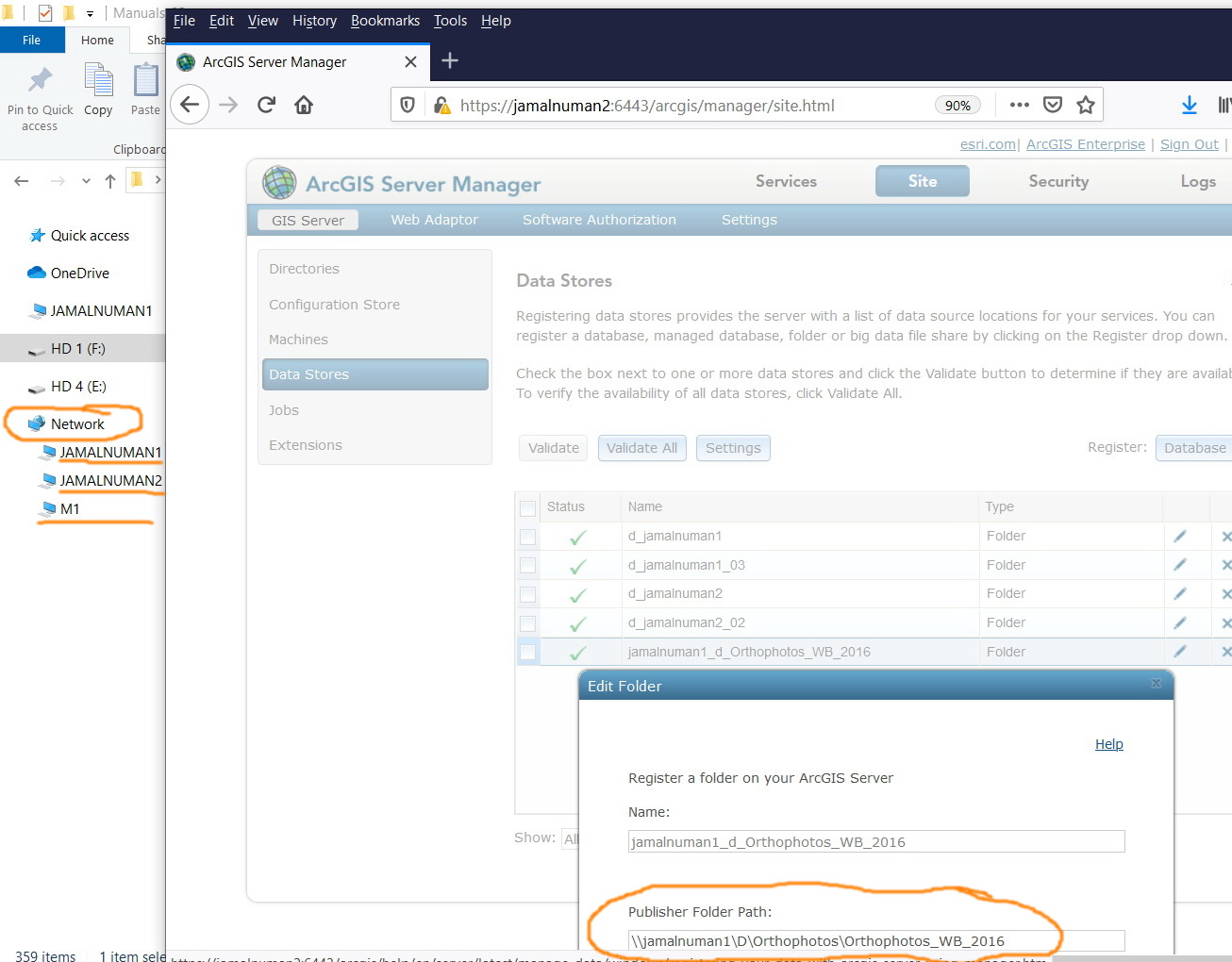Edit the d_jamalnuman1 data store
1232x962 pixels.
(1179, 536)
